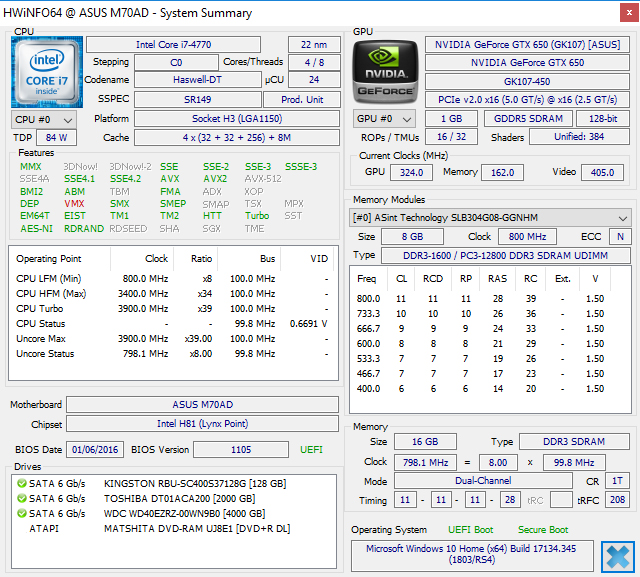Click the SSE4.2 feature flag

tap(125, 179)
